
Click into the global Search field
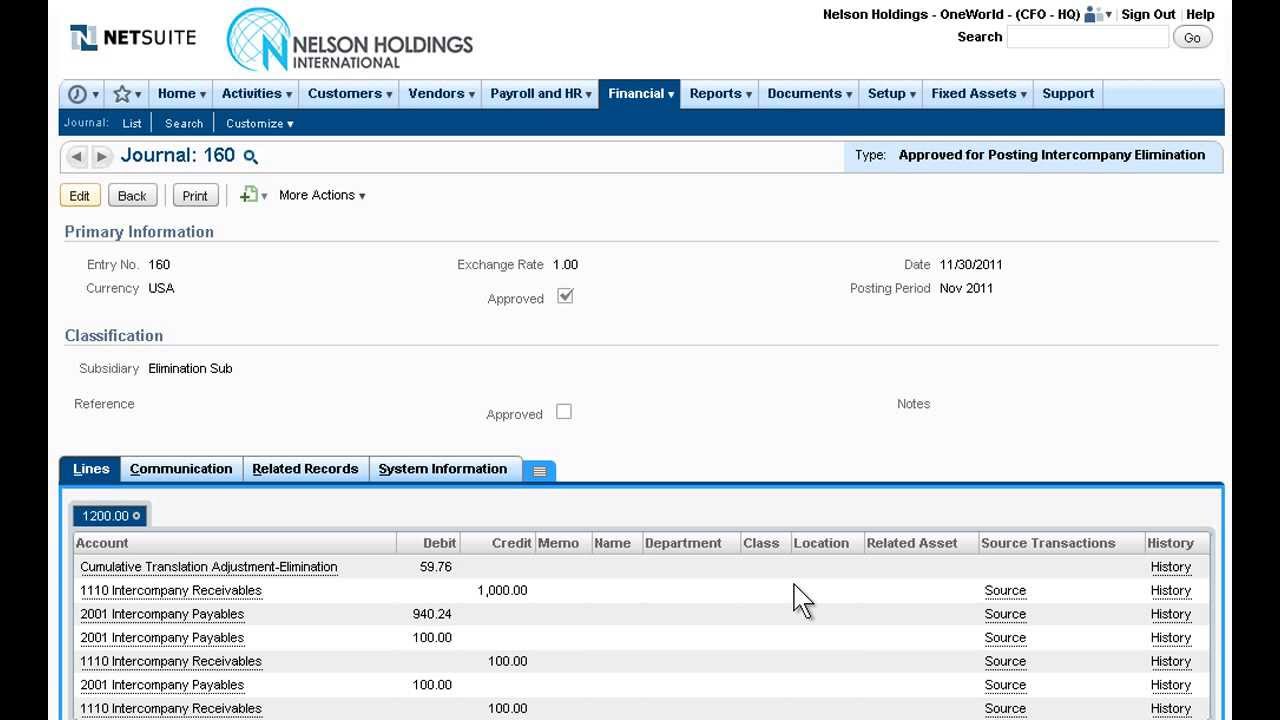point(1088,38)
